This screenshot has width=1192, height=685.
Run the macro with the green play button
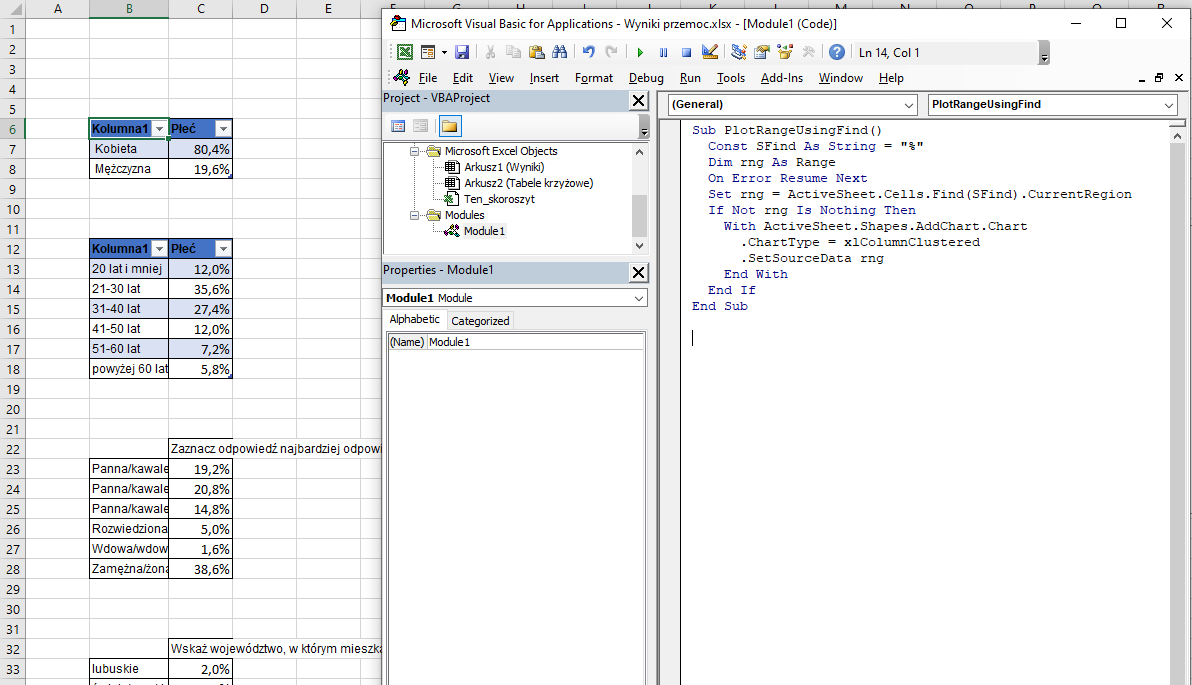coord(640,52)
